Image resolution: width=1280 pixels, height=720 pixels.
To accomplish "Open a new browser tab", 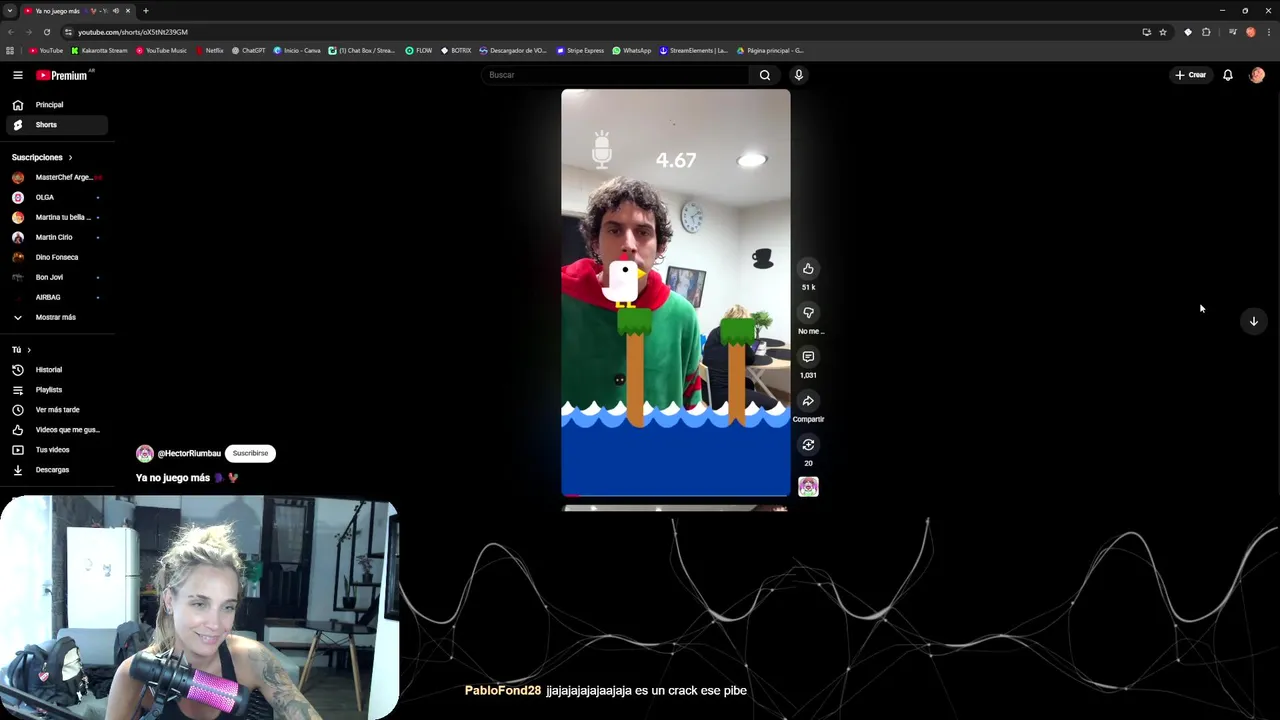I will [x=146, y=11].
